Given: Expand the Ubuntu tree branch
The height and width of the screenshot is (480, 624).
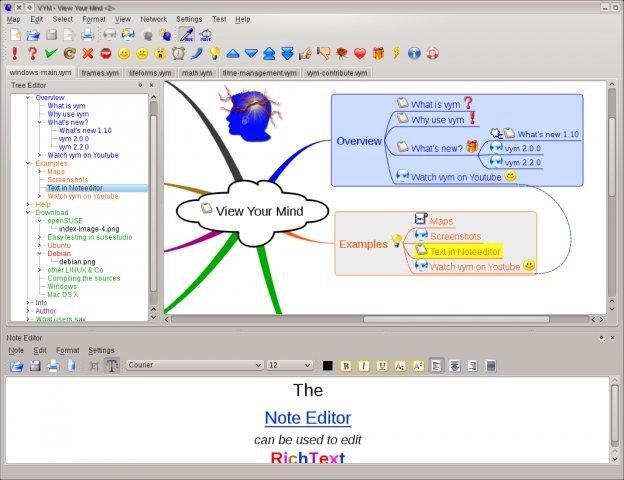Looking at the screenshot, I should point(39,245).
